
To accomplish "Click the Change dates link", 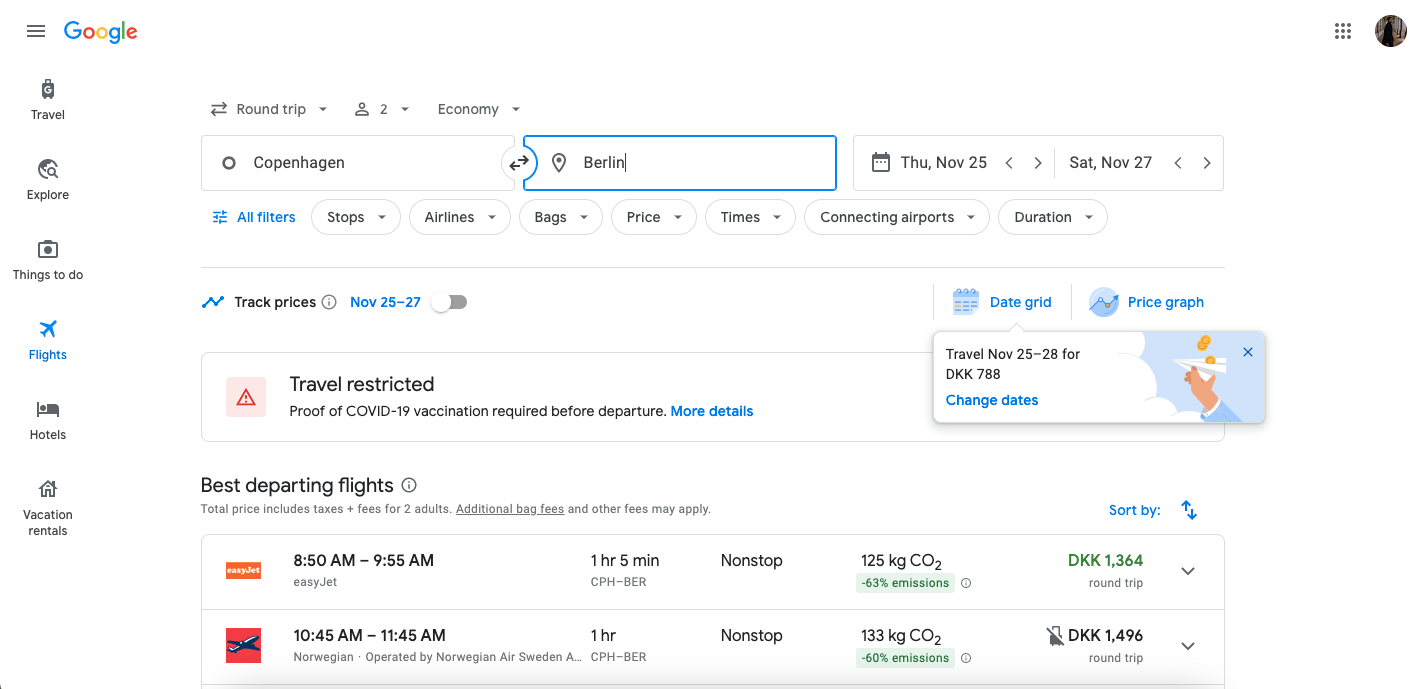I will (992, 400).
